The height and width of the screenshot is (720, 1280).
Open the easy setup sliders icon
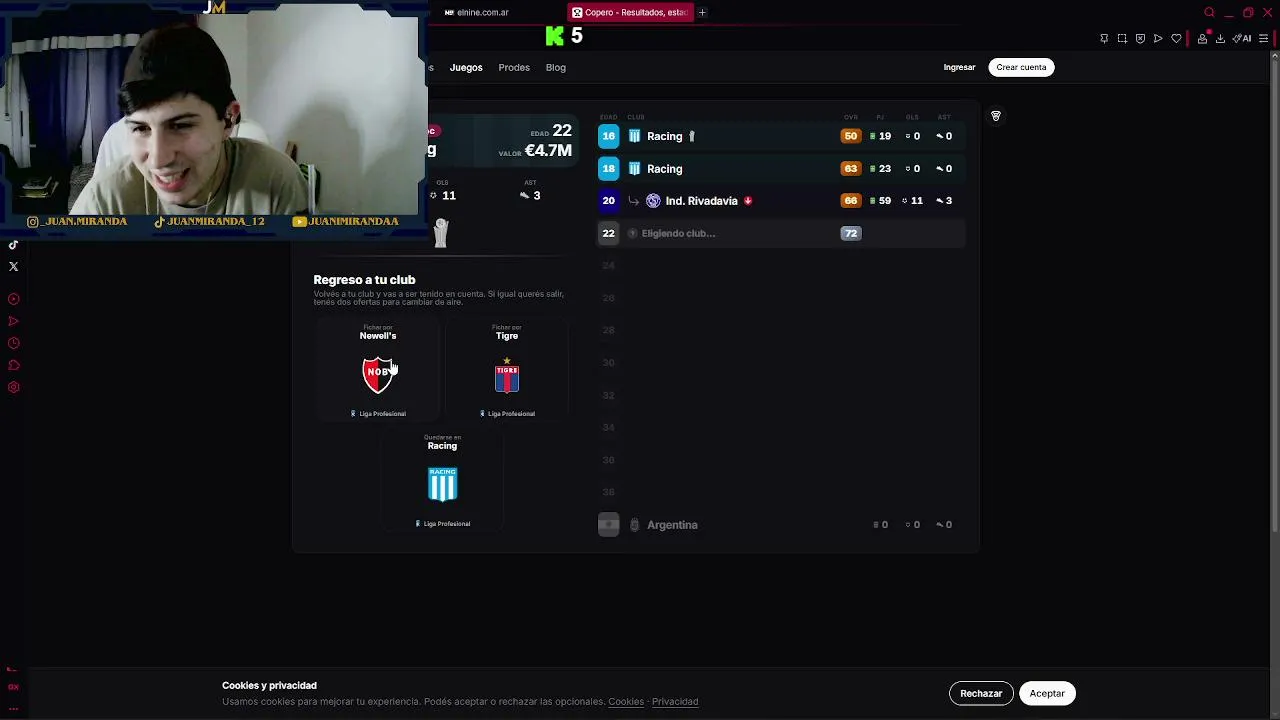pyautogui.click(x=1264, y=39)
